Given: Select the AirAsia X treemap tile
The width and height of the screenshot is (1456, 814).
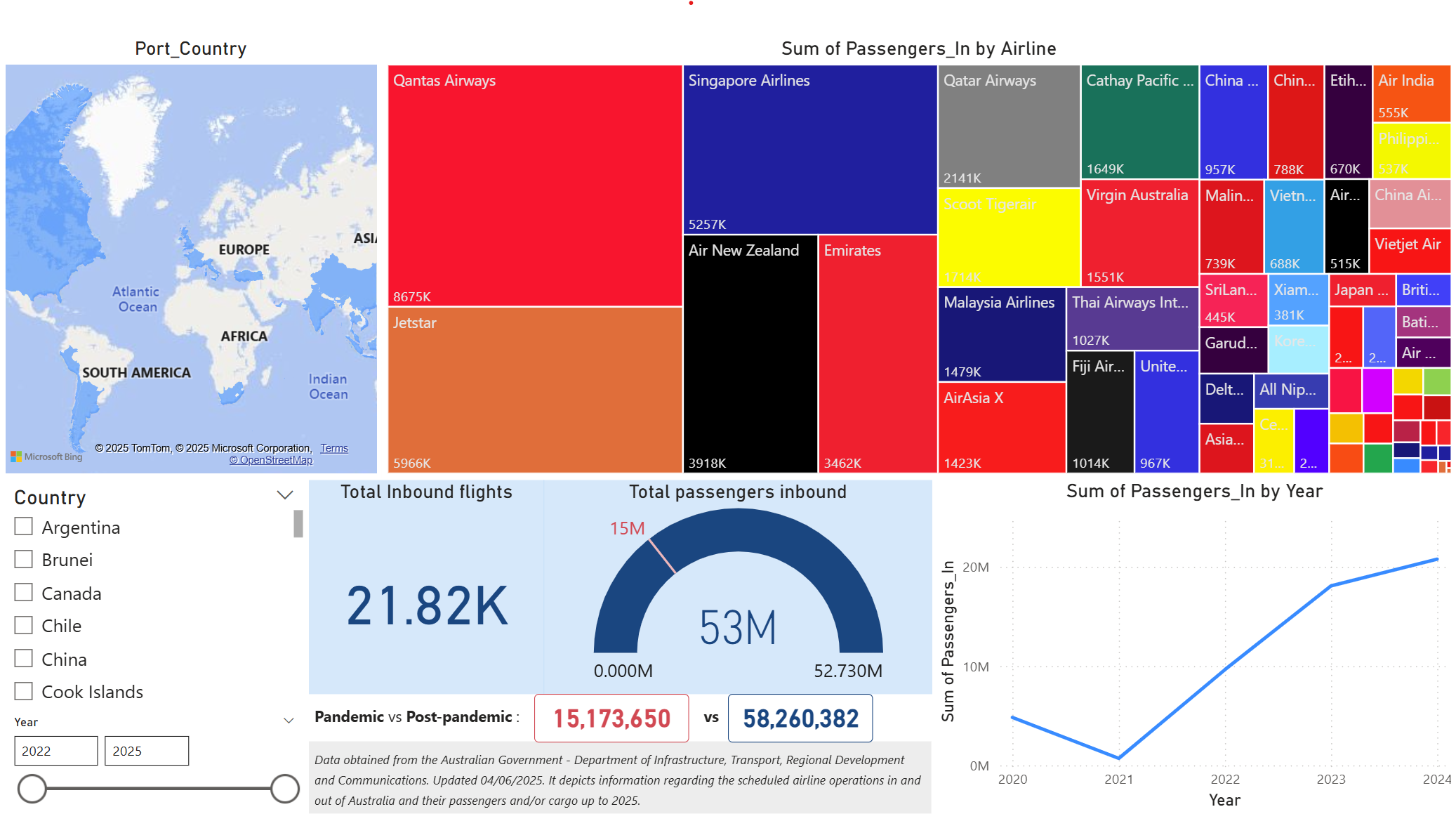Looking at the screenshot, I should pos(1002,427).
